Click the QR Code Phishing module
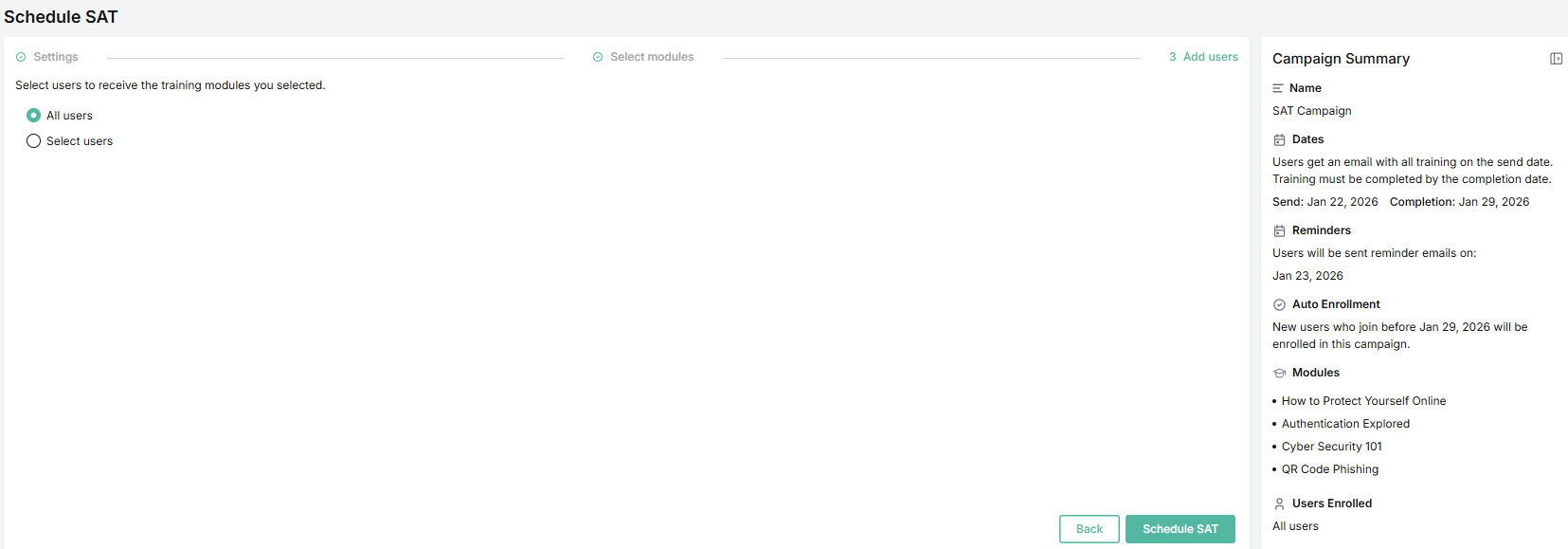This screenshot has width=1568, height=549. point(1329,469)
